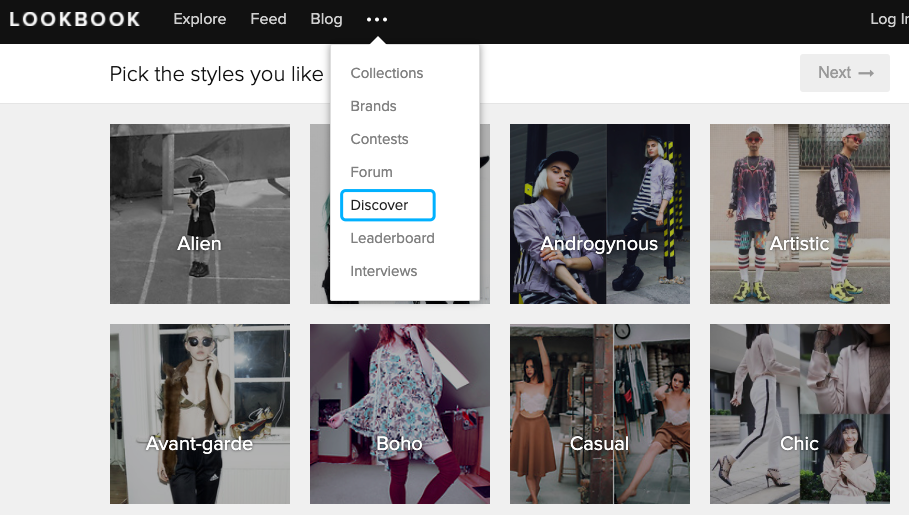Viewport: 909px width, 515px height.
Task: Pick the Alien style tile
Action: coord(200,214)
